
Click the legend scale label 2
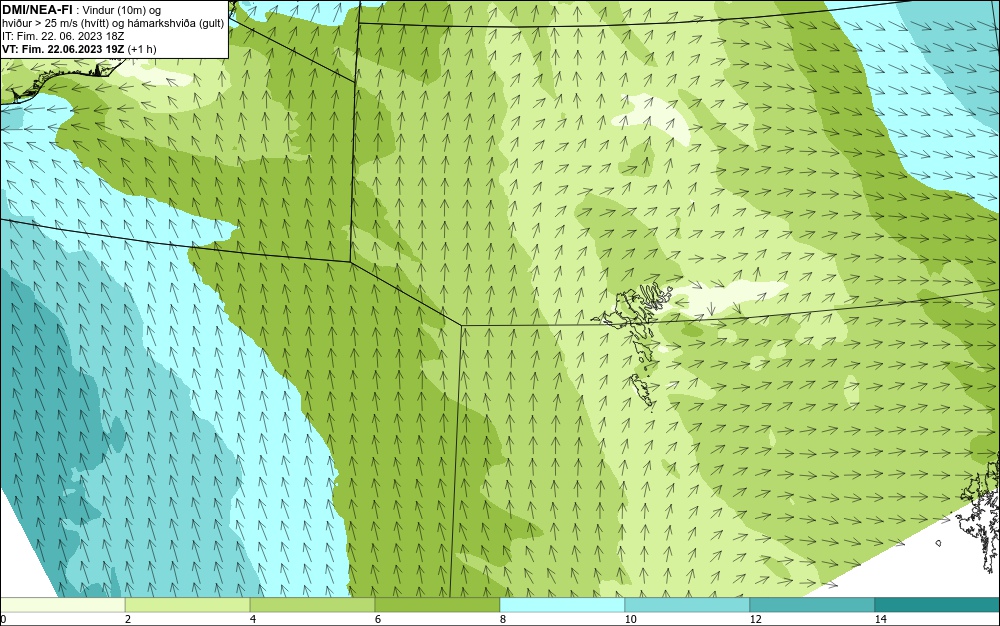coord(128,620)
